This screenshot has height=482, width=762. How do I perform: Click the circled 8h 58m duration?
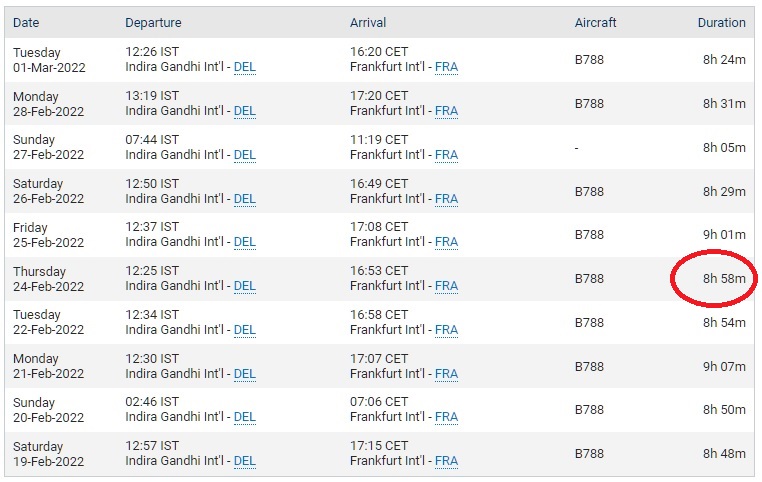click(724, 279)
